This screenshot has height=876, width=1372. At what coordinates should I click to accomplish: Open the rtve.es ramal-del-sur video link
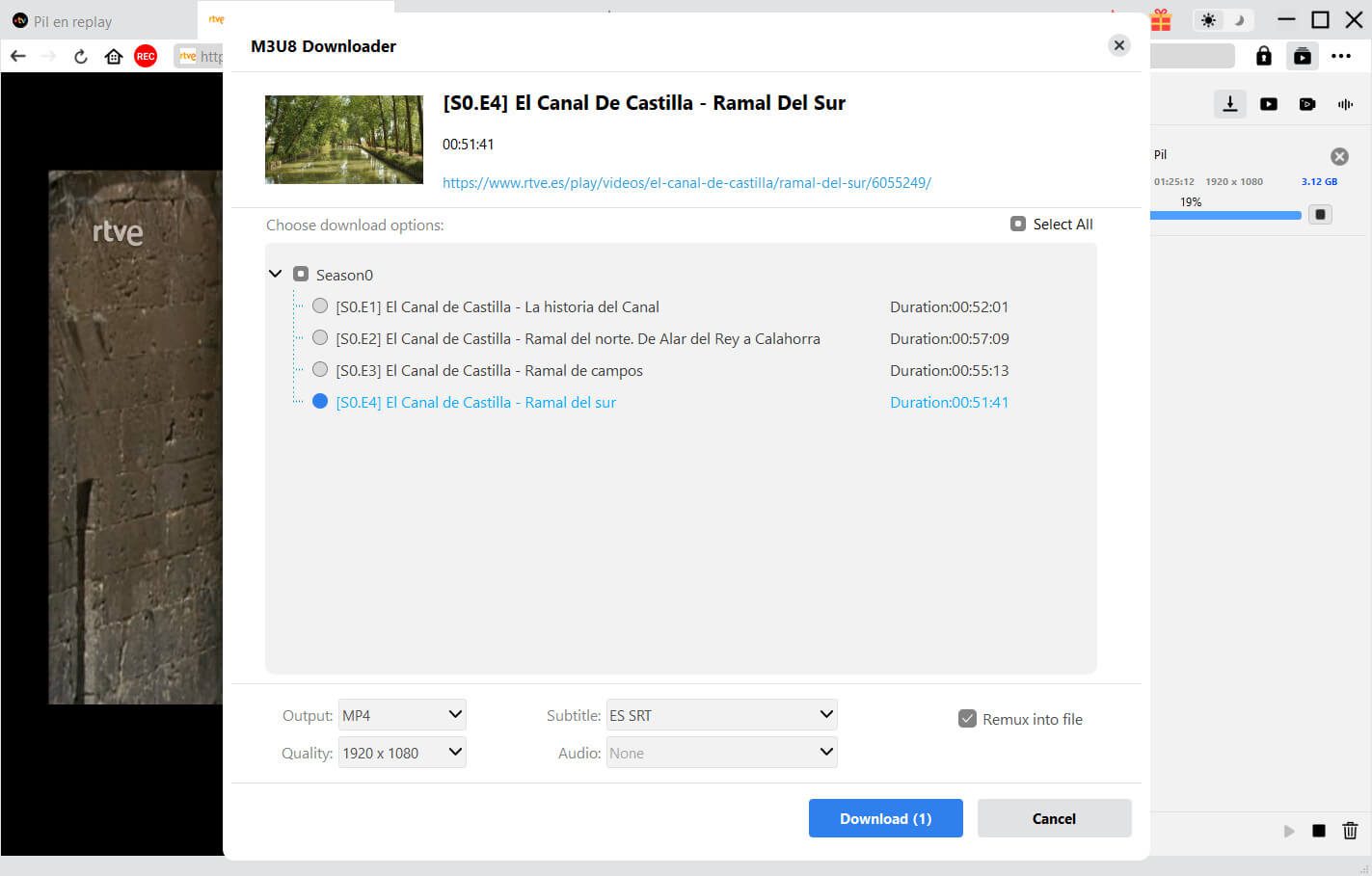(686, 183)
